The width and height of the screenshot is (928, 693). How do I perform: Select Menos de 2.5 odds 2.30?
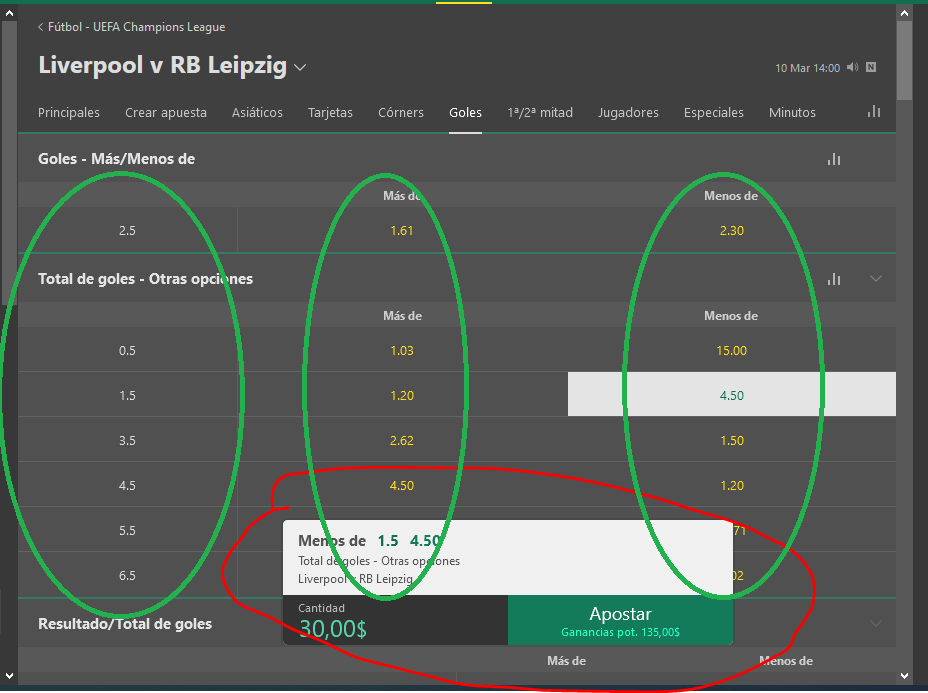pyautogui.click(x=732, y=231)
